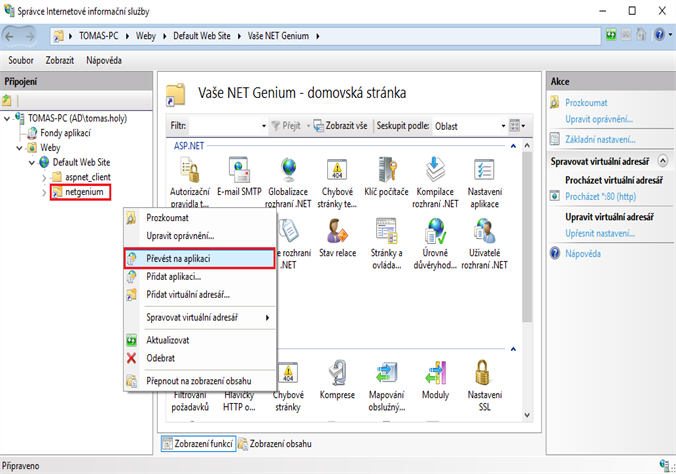676x474 pixels.
Task: Click Základní nastavení... link
Action: (x=600, y=139)
